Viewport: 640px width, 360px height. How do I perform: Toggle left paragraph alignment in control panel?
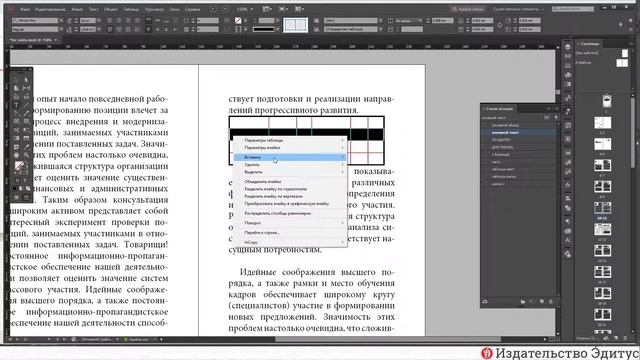coord(110,20)
